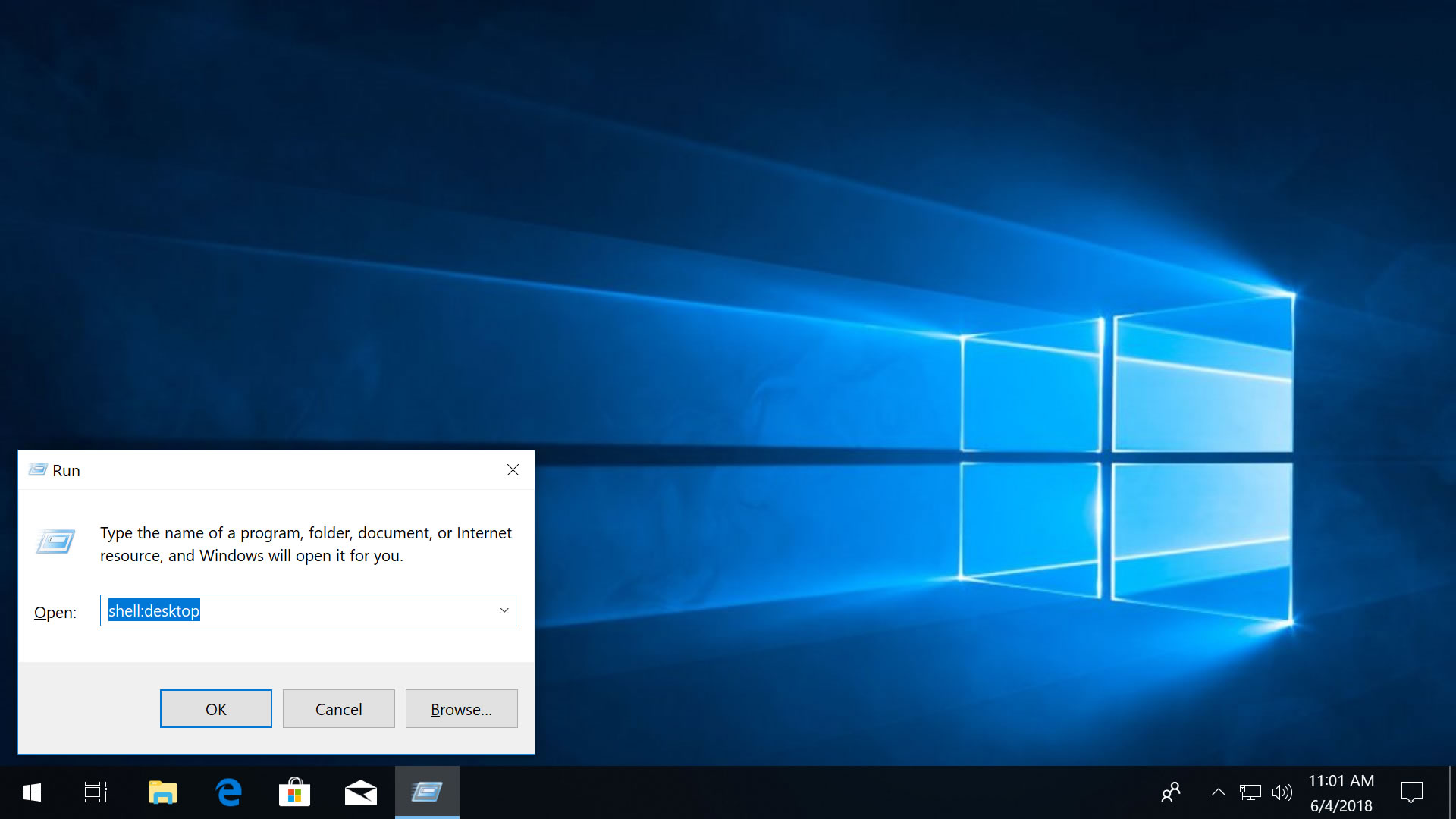Open the volume speaker icon
Screen dimensions: 1456x819
[1282, 792]
